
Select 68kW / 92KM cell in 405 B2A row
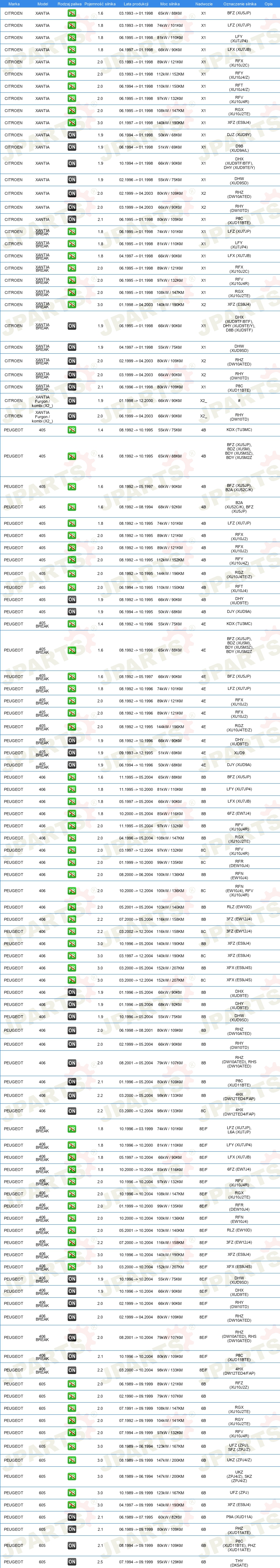tap(170, 507)
